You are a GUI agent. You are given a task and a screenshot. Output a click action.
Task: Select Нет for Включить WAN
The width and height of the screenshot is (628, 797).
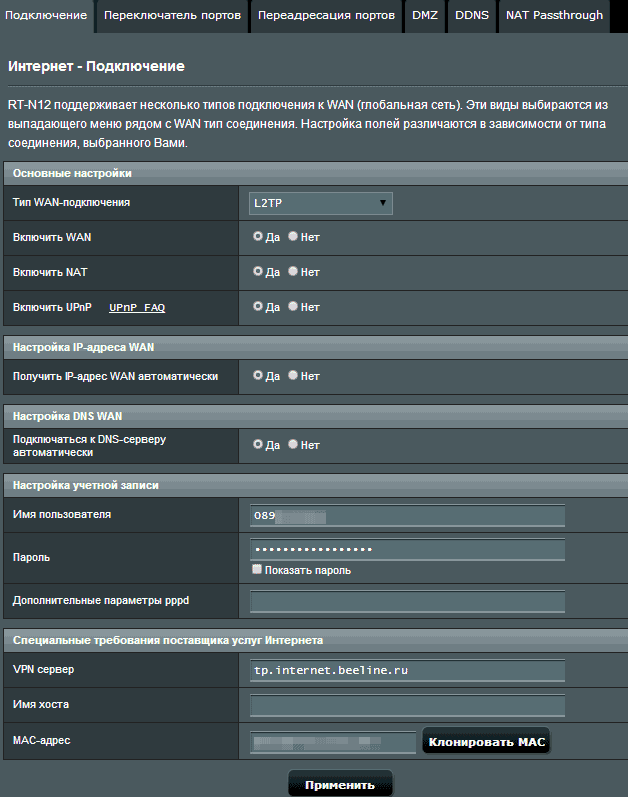coord(293,236)
